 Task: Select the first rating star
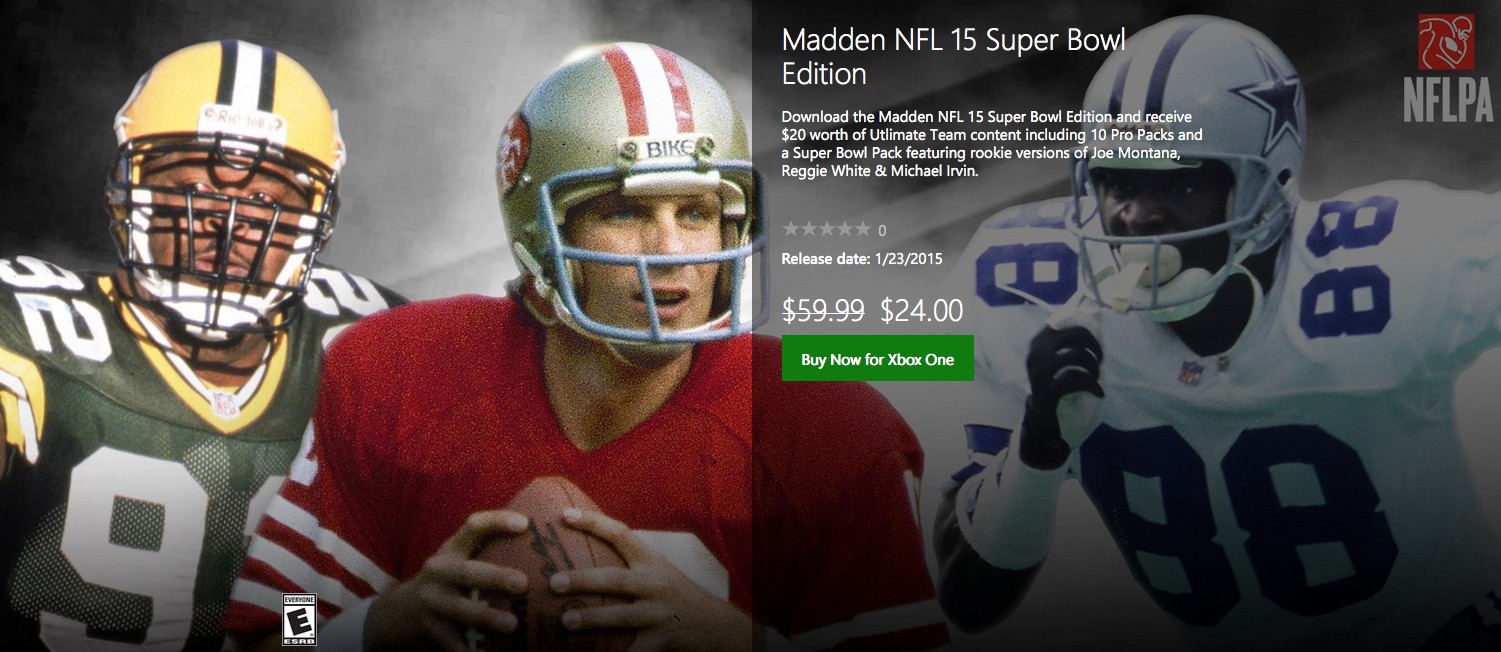click(790, 229)
